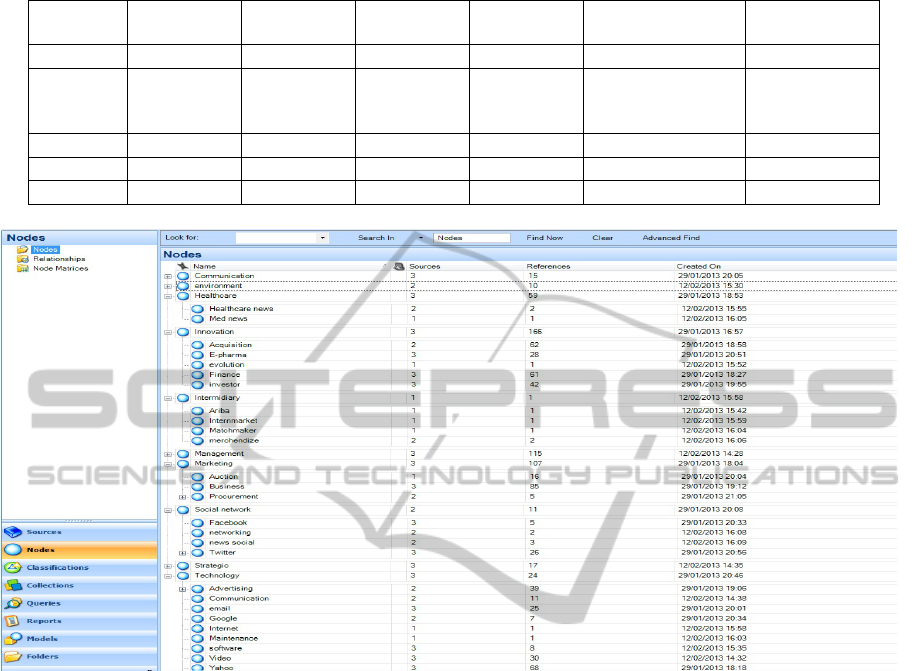Viewport: 915px width, 671px height.
Task: Open Advanced Find
Action: pos(670,238)
